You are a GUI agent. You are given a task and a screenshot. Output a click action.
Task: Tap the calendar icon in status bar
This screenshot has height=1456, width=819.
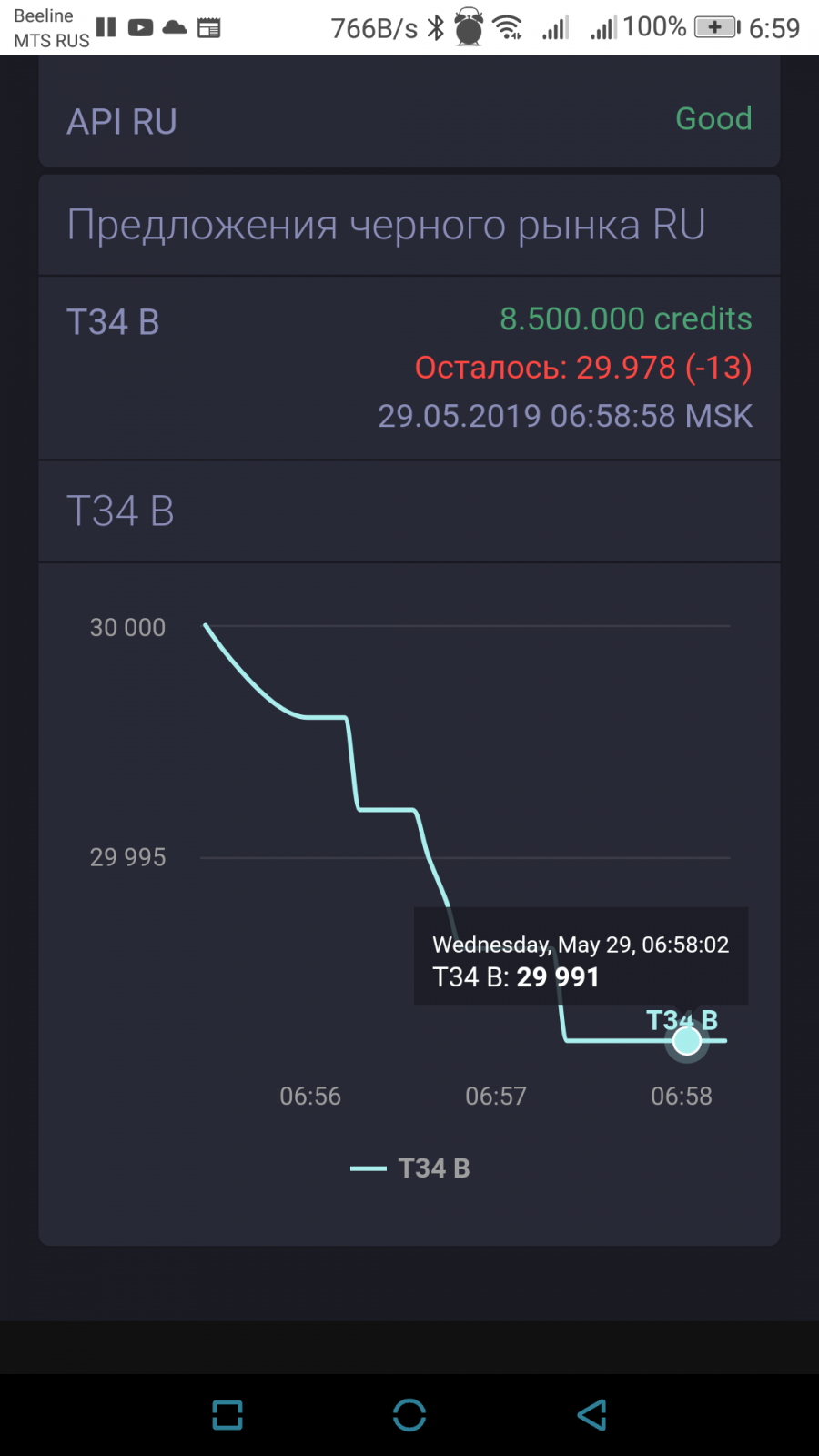208,27
